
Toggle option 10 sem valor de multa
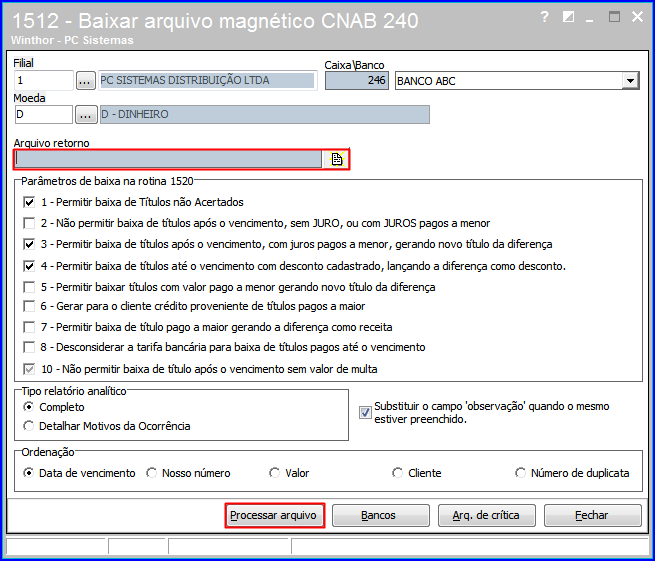29,369
